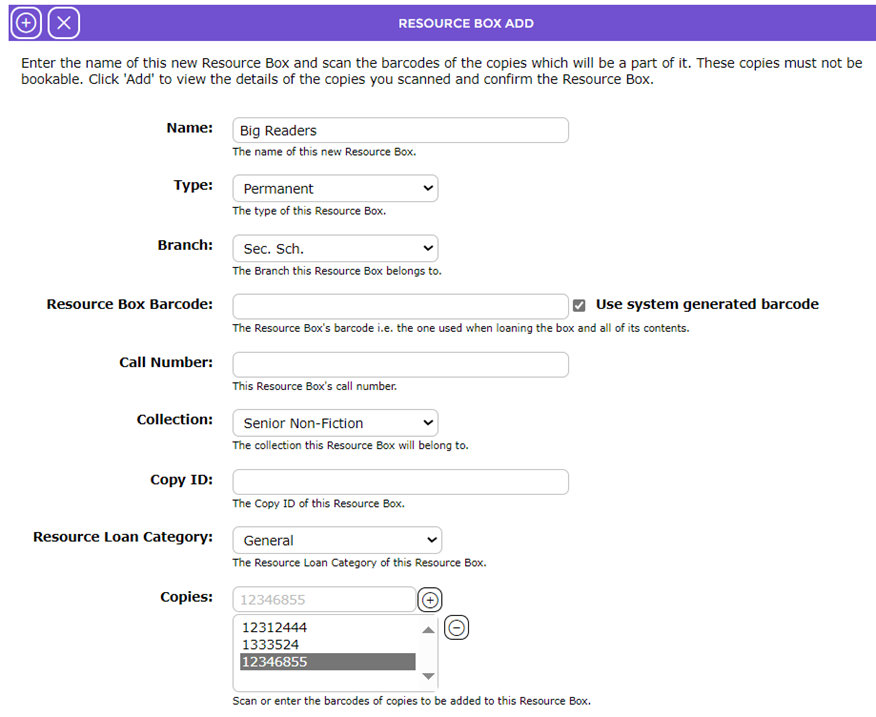Click the Call Number input field
The height and width of the screenshot is (717, 876).
click(x=401, y=364)
